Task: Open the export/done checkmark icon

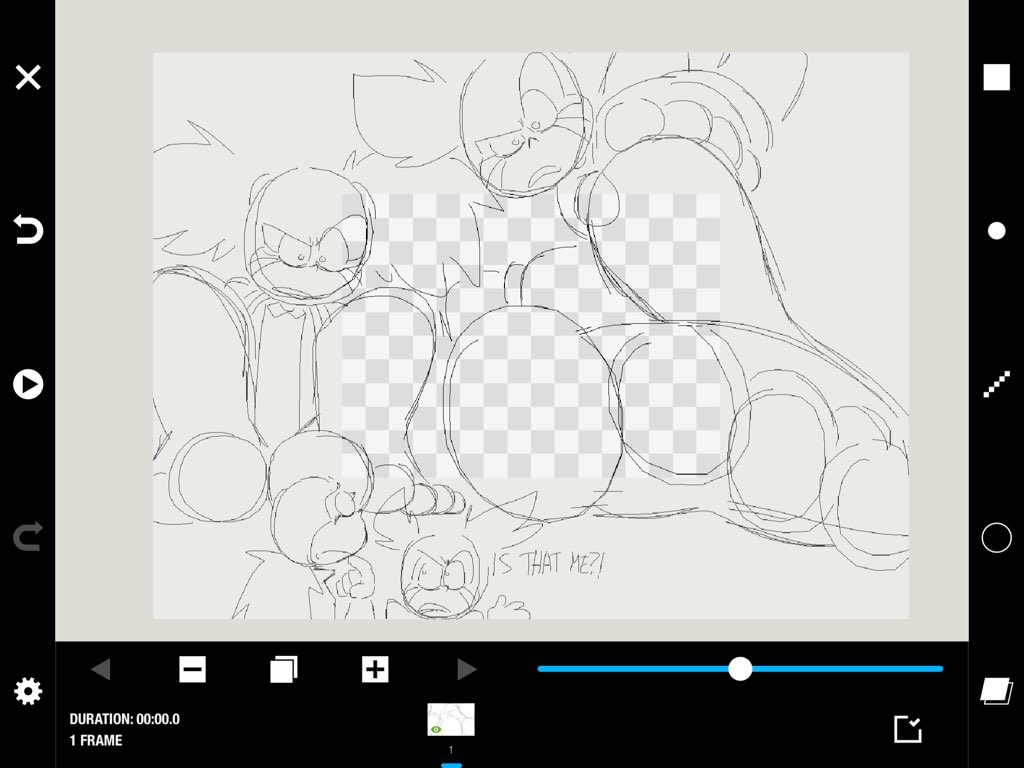Action: tap(908, 729)
